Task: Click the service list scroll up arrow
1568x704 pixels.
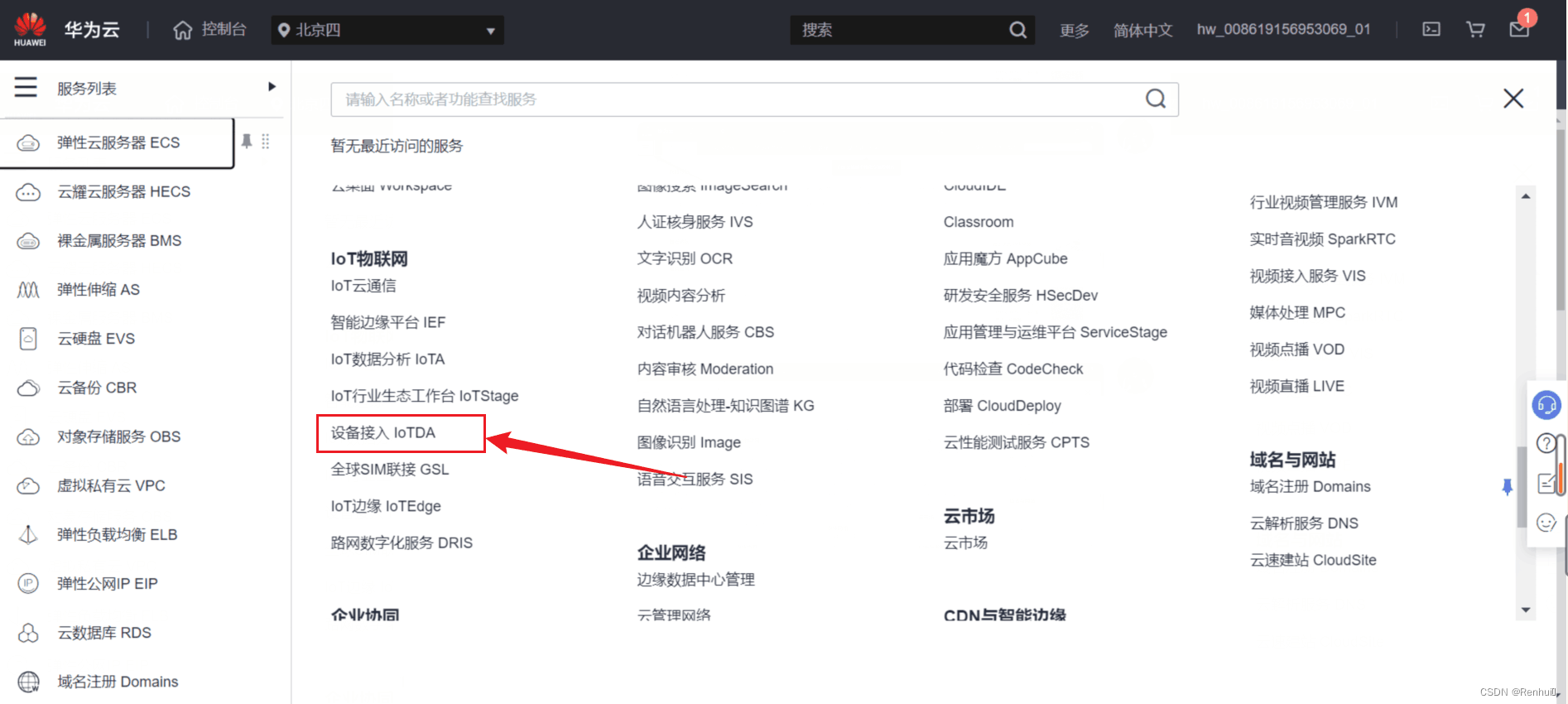Action: 1526,196
